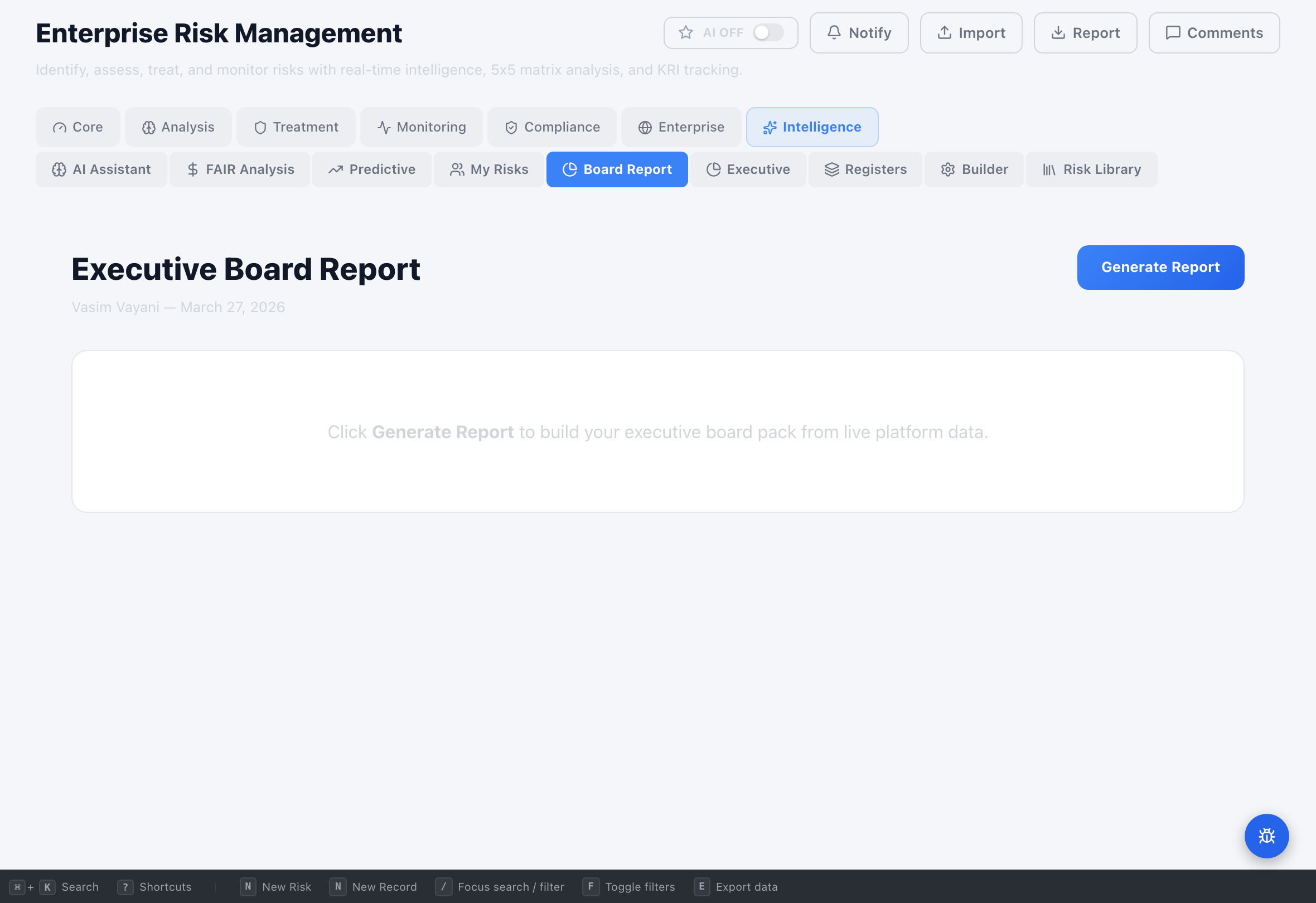Select the Executive tab

748,169
